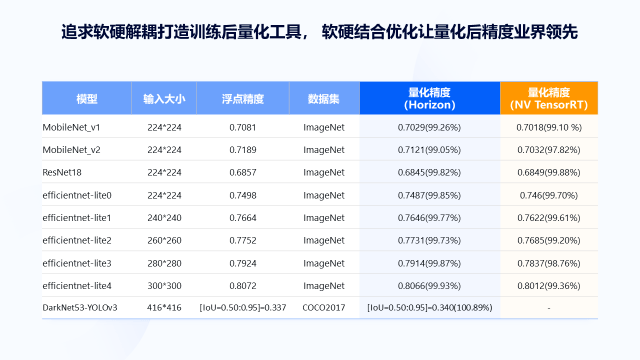Click Horizon value 0.7029(99.26%)
640x360 pixels.
point(429,127)
